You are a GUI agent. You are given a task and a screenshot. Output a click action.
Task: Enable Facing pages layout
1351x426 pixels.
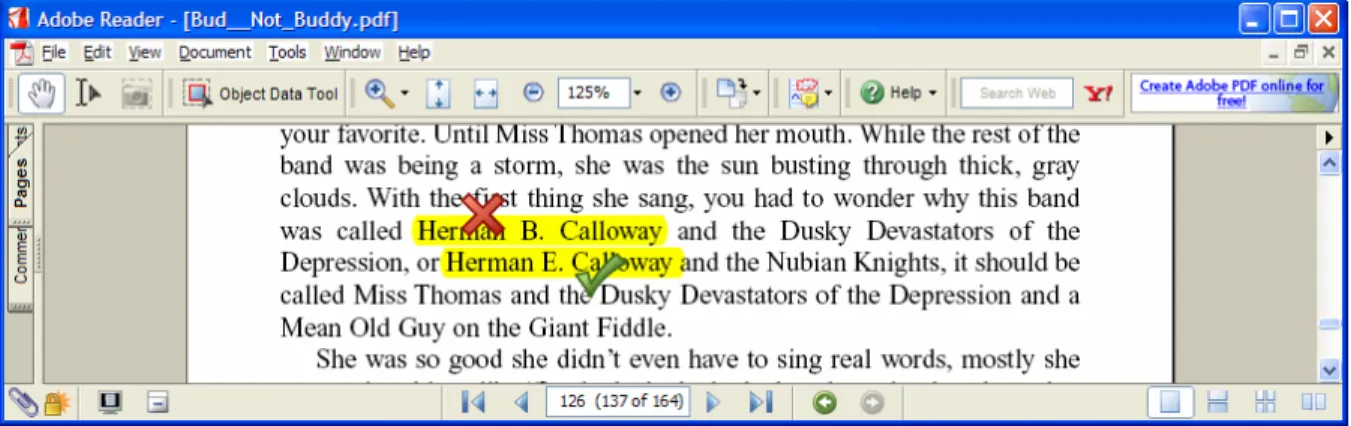tap(1313, 402)
